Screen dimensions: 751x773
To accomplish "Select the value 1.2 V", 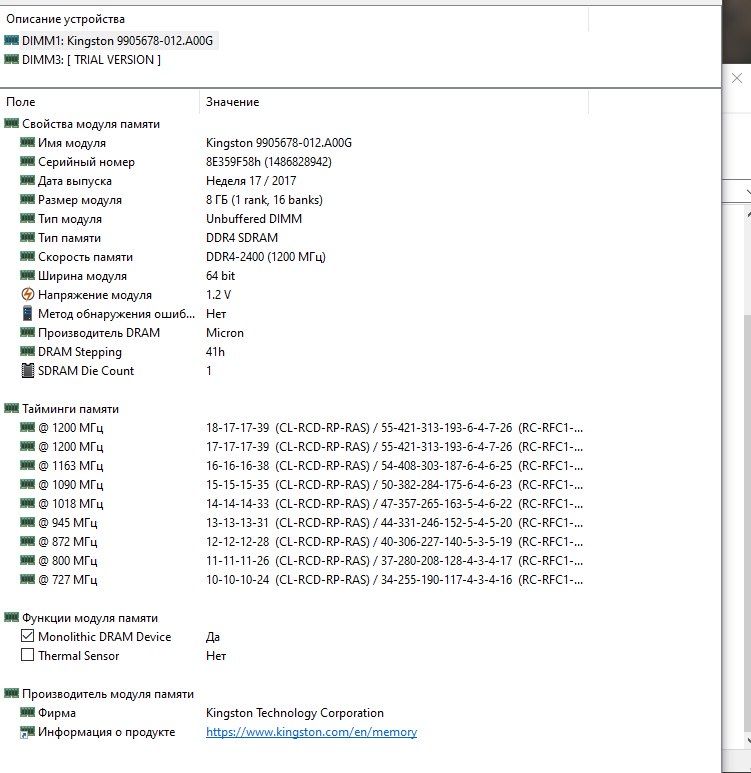I will pyautogui.click(x=218, y=294).
